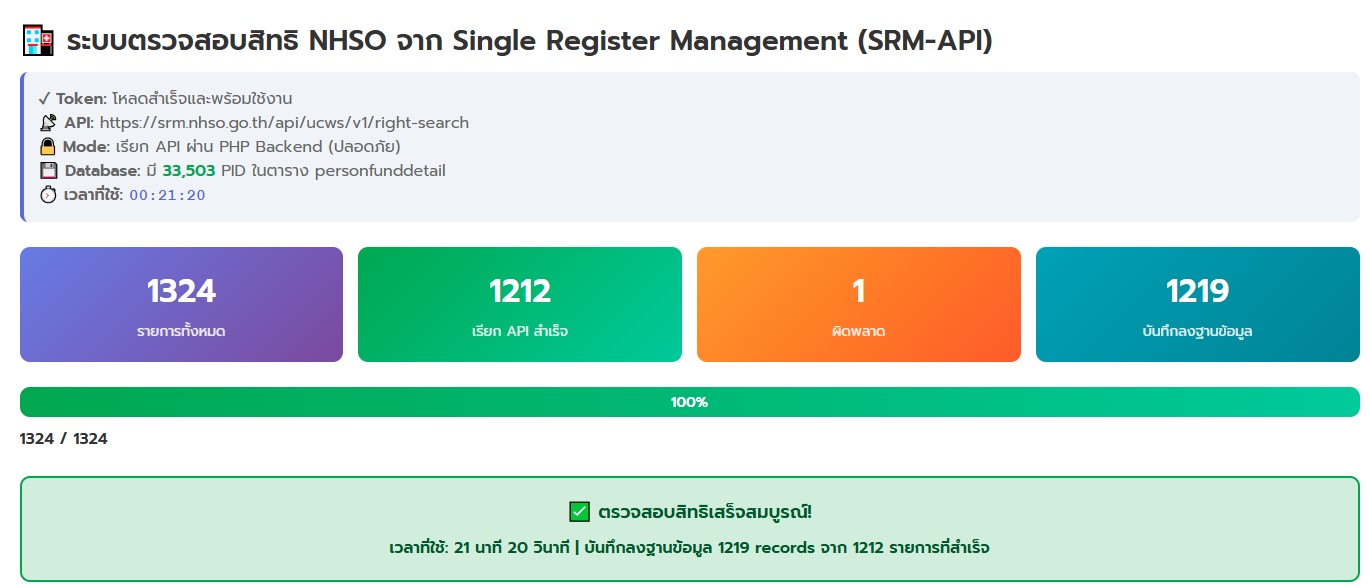The width and height of the screenshot is (1370, 587).
Task: Click the green checkmark icon in completion banner
Action: pos(579,512)
